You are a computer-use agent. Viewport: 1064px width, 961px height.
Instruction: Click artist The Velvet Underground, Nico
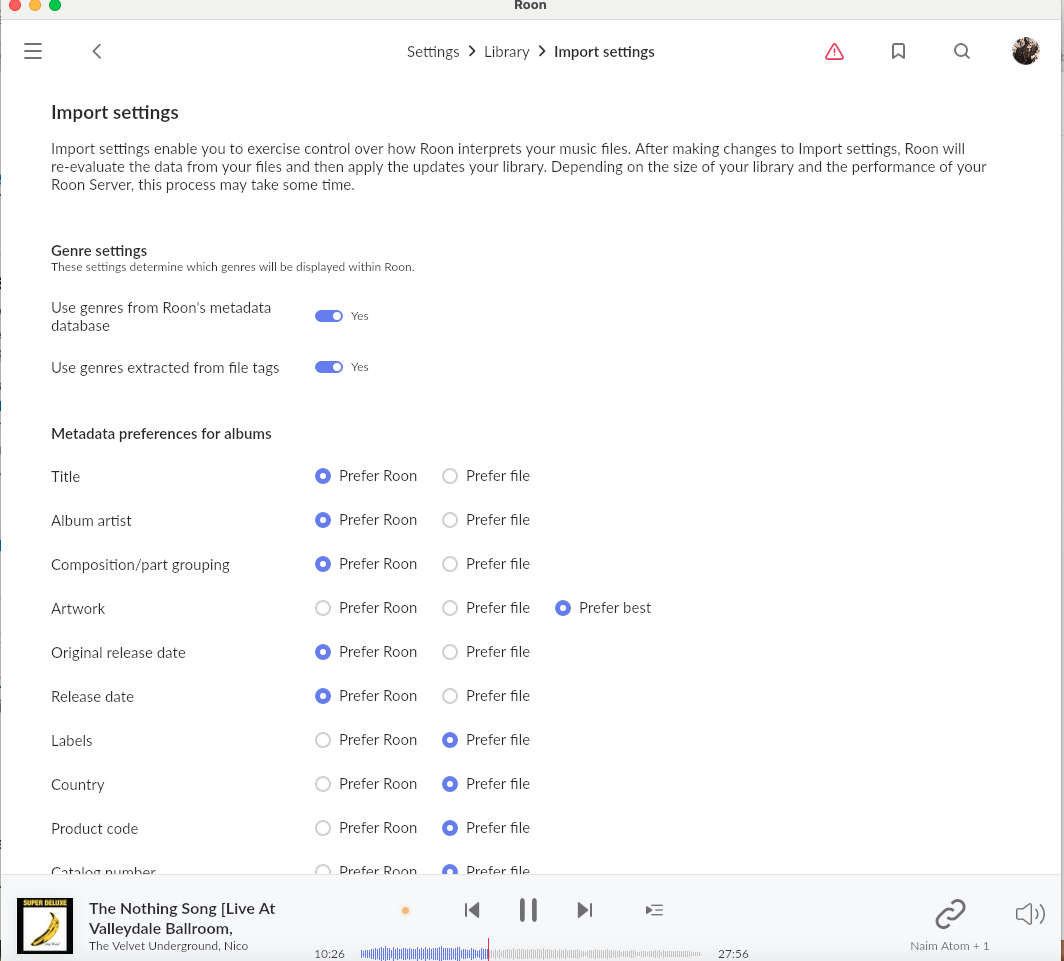tap(168, 946)
